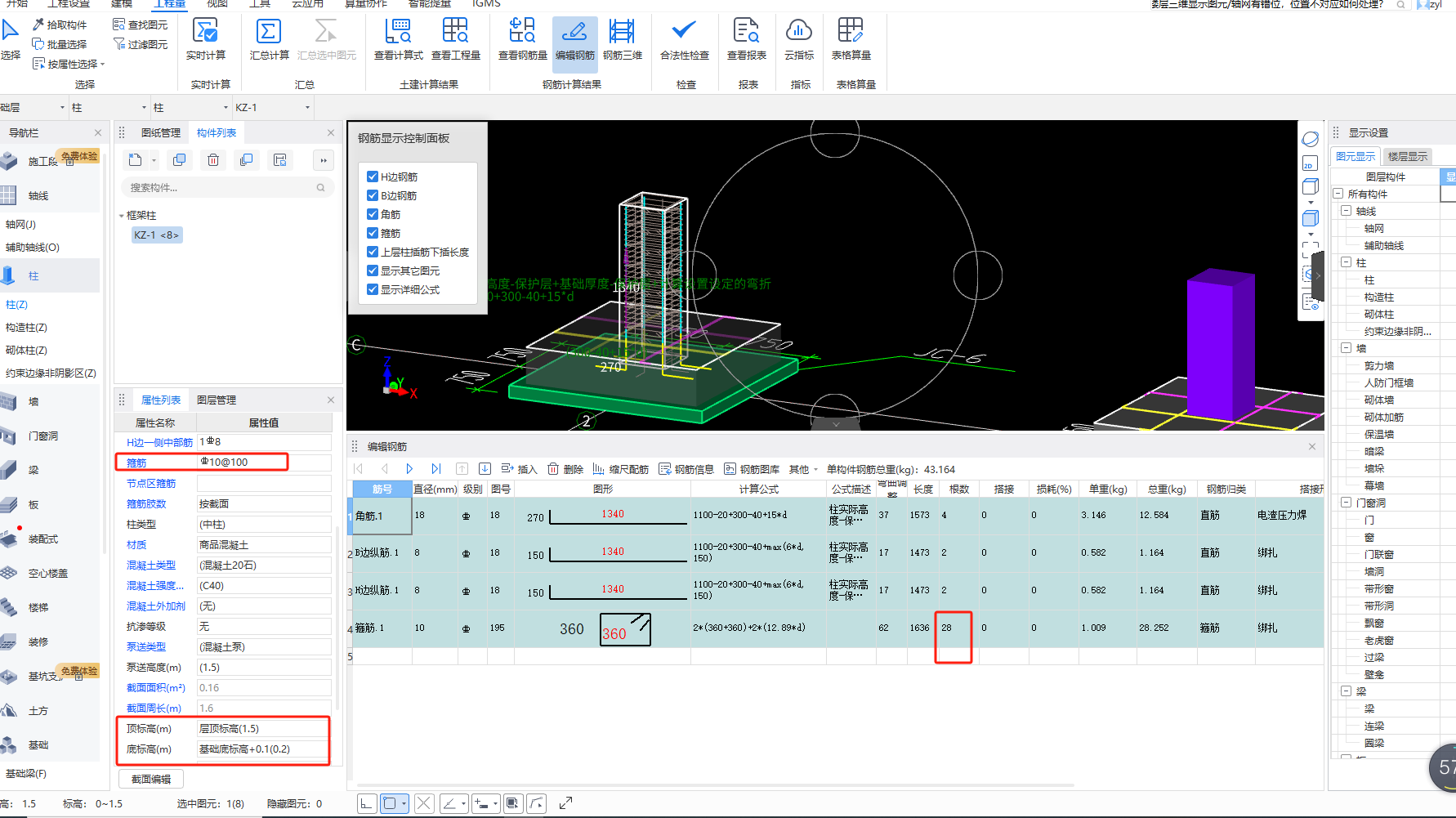Click 截面编辑 button
Viewport: 1456px width, 818px height.
tap(151, 780)
